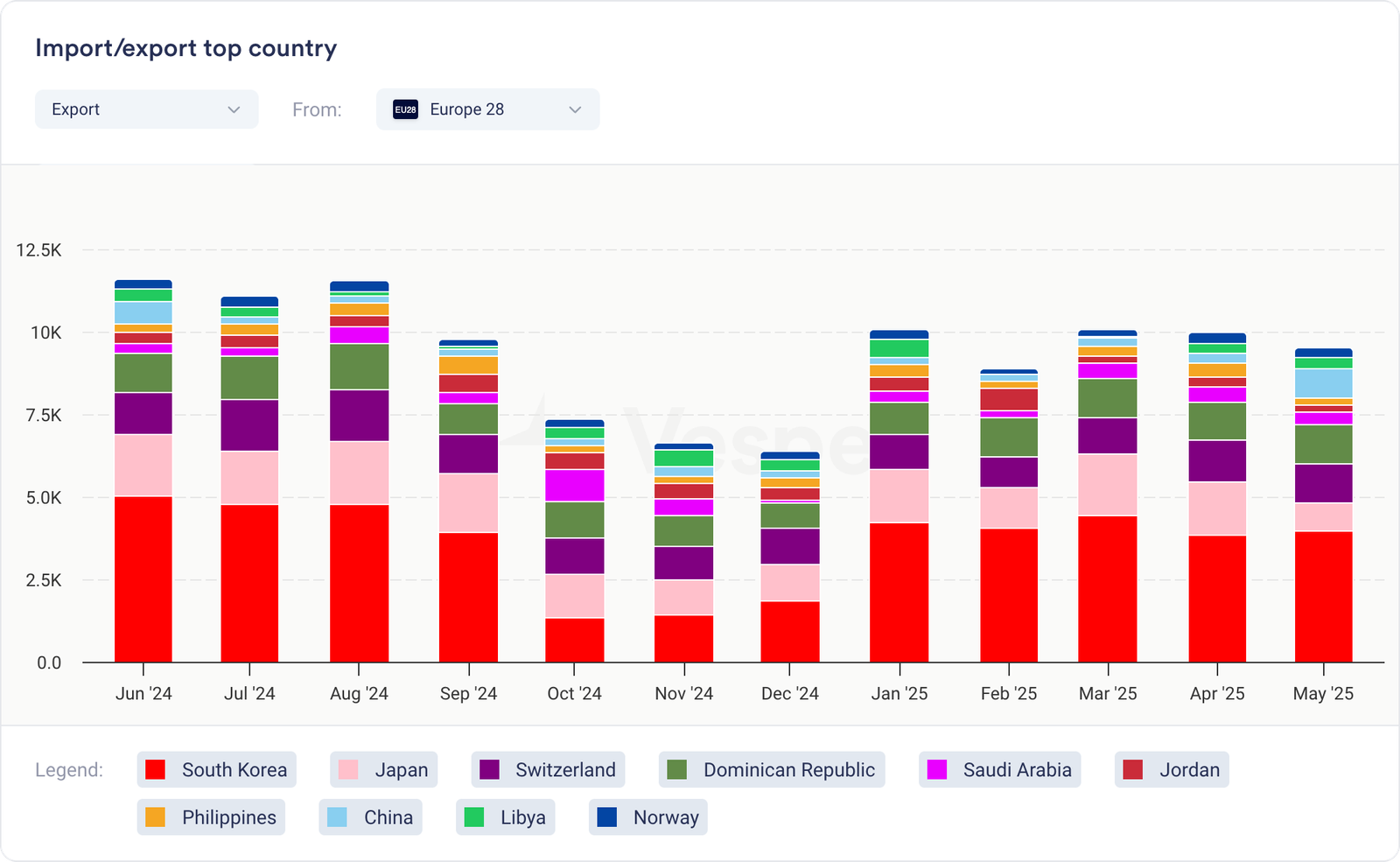Toggle Japan legend series
This screenshot has width=1400, height=862.
pyautogui.click(x=383, y=770)
